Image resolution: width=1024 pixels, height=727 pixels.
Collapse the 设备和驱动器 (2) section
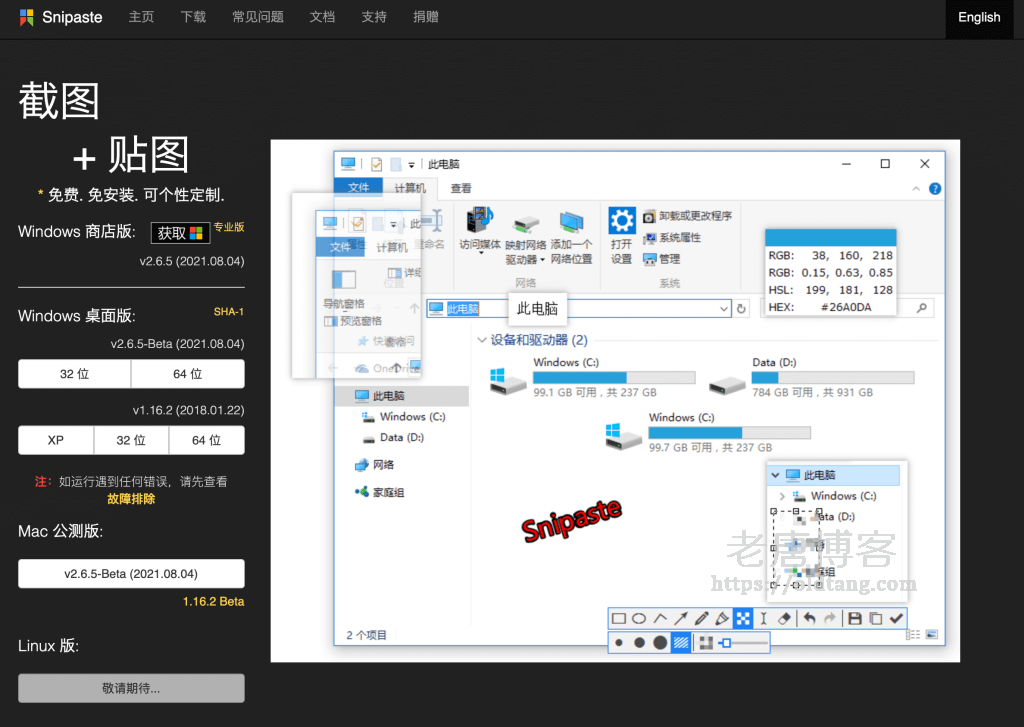(x=481, y=340)
